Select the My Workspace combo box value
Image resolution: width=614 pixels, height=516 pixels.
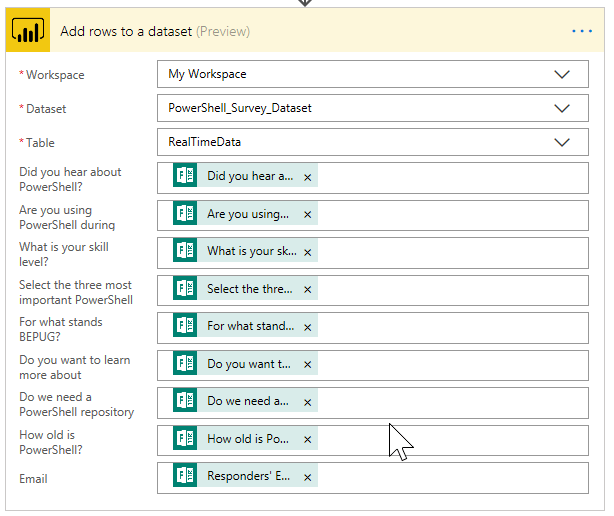207,74
